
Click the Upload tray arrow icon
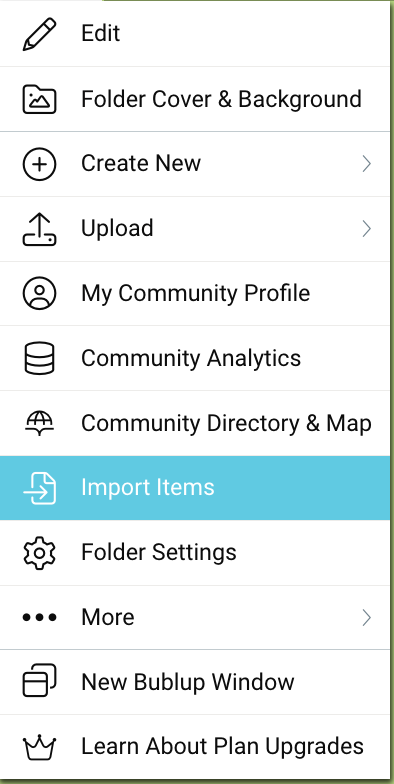(40, 228)
